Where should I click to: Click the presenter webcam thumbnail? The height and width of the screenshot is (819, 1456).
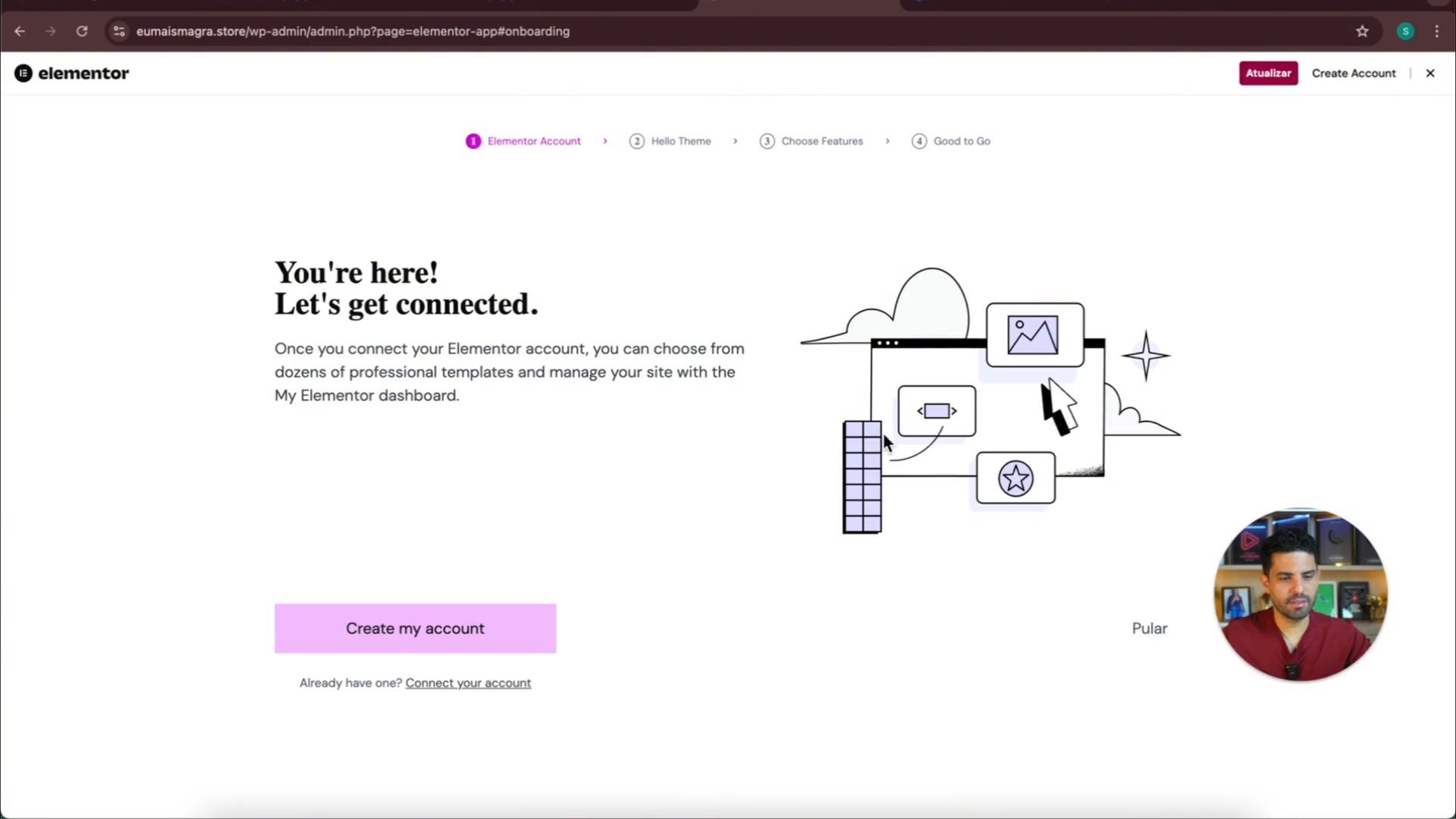pos(1301,595)
